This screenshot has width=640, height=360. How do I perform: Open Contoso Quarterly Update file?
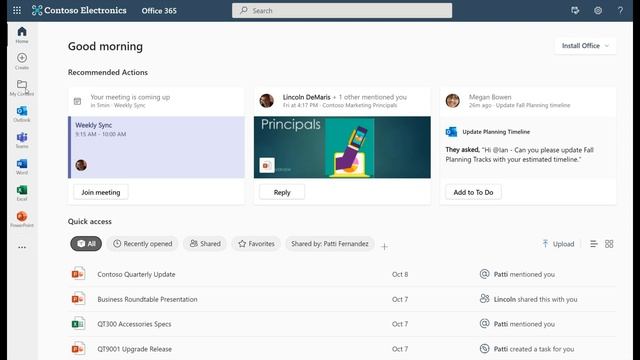pyautogui.click(x=136, y=274)
